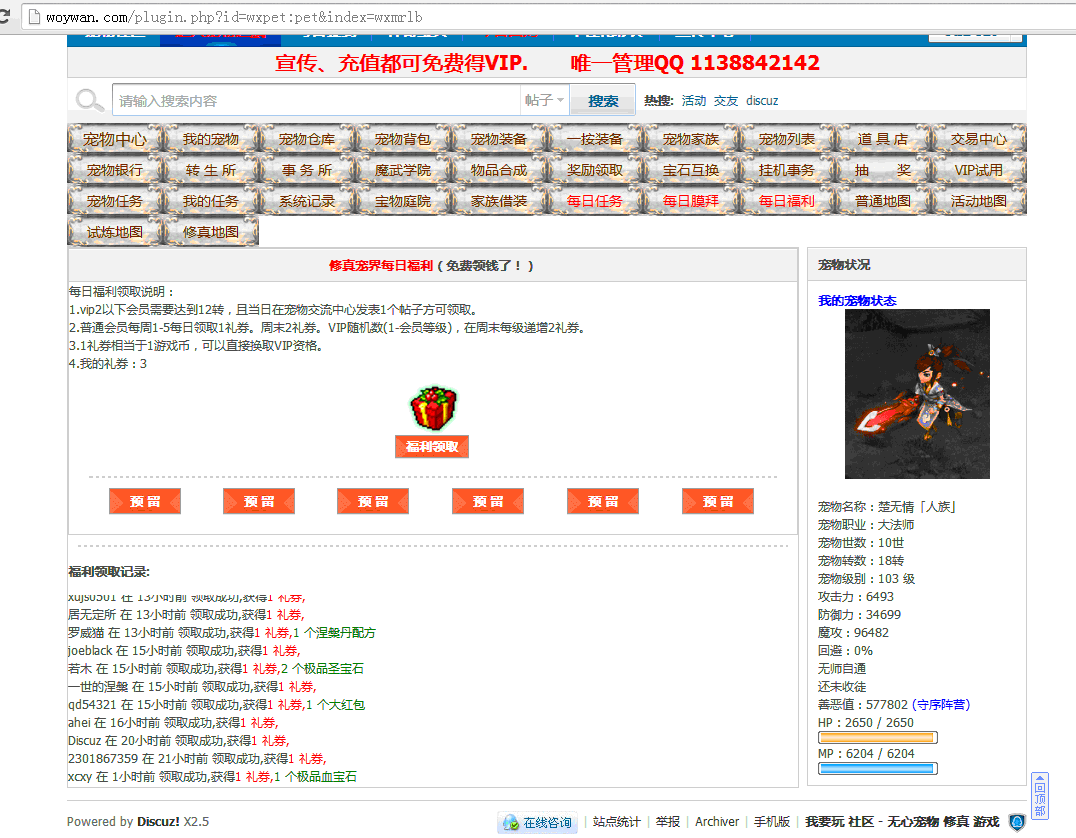Open the 挂机事务 menu
1076x838 pixels.
click(787, 170)
